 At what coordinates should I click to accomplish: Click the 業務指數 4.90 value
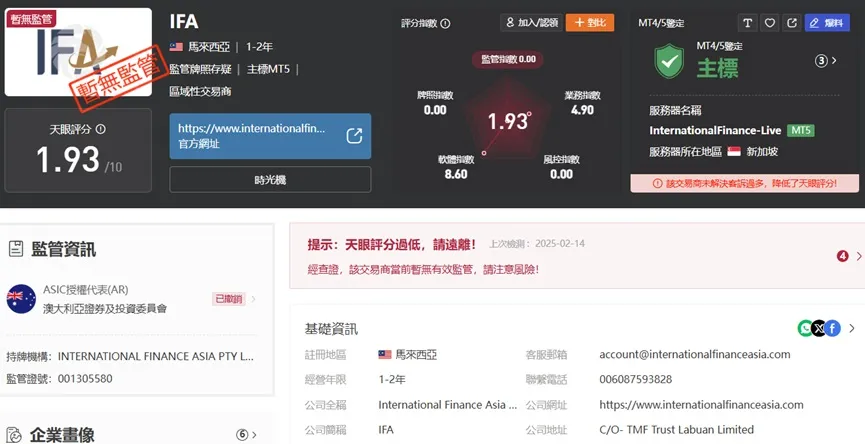click(582, 110)
